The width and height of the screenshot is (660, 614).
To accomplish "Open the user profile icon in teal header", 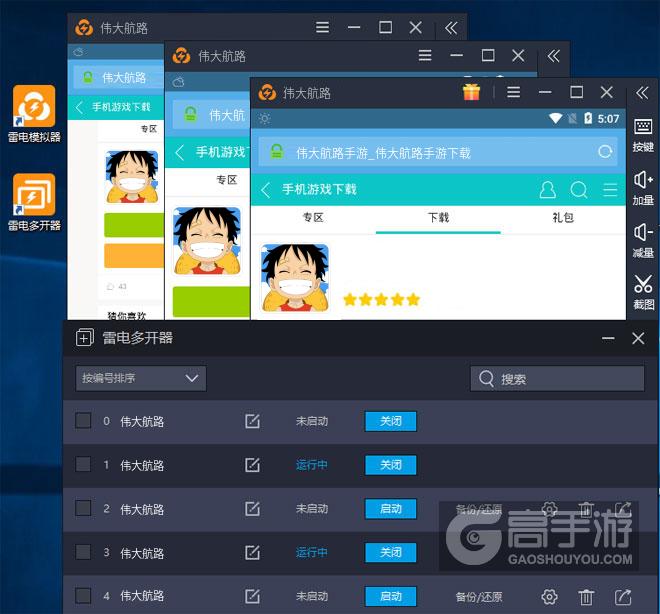I will [x=547, y=190].
